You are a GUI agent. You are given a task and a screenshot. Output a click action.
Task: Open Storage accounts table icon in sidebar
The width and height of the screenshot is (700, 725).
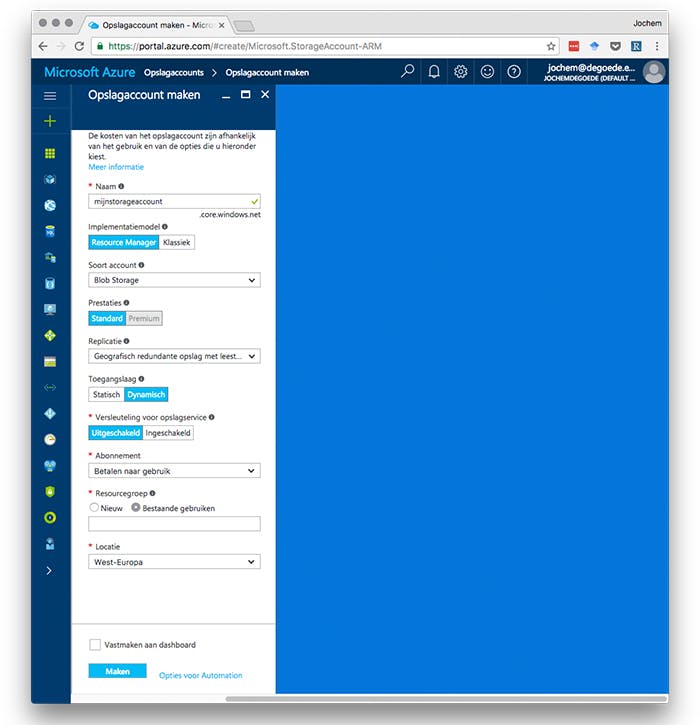(x=50, y=362)
